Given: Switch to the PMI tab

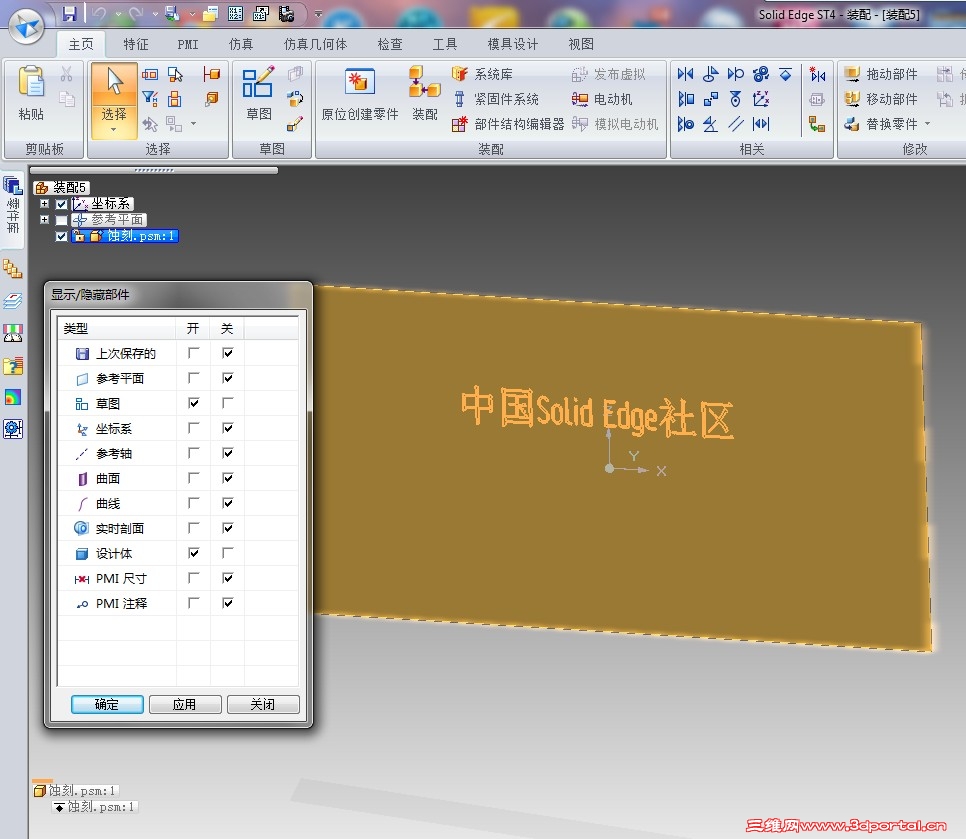Looking at the screenshot, I should 188,44.
